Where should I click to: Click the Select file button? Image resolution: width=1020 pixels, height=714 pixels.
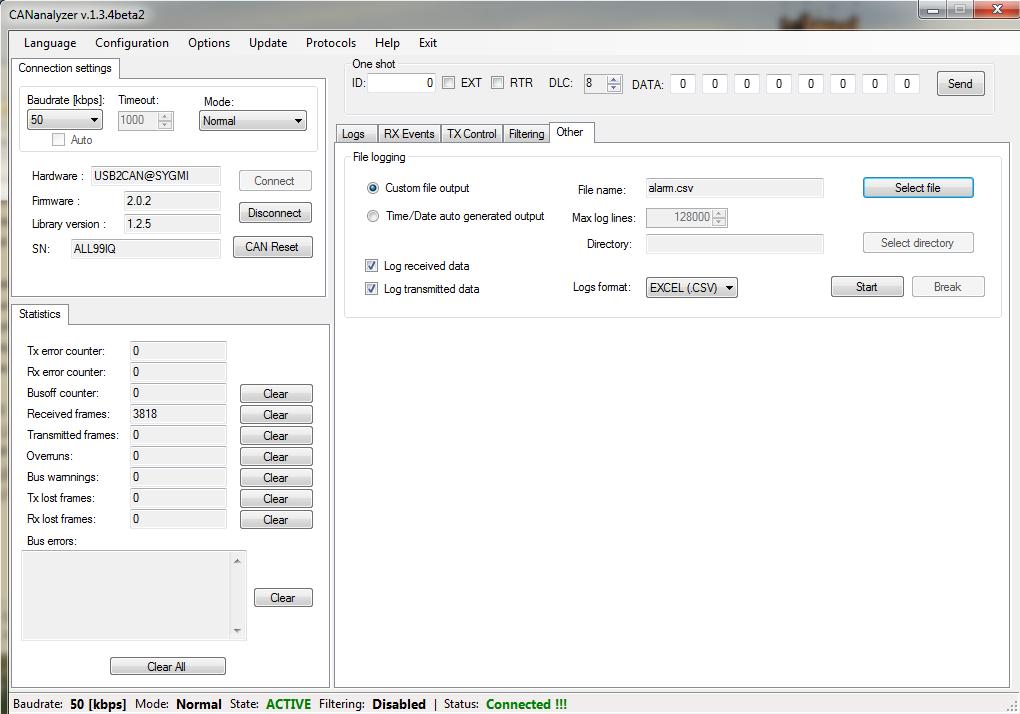[x=917, y=188]
